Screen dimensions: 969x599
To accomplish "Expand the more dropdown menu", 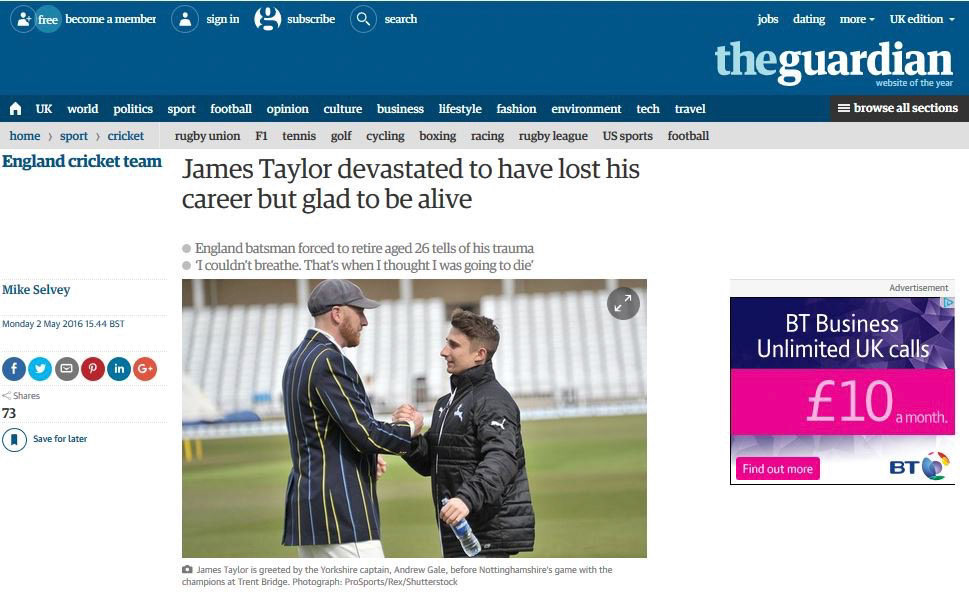I will click(x=857, y=19).
